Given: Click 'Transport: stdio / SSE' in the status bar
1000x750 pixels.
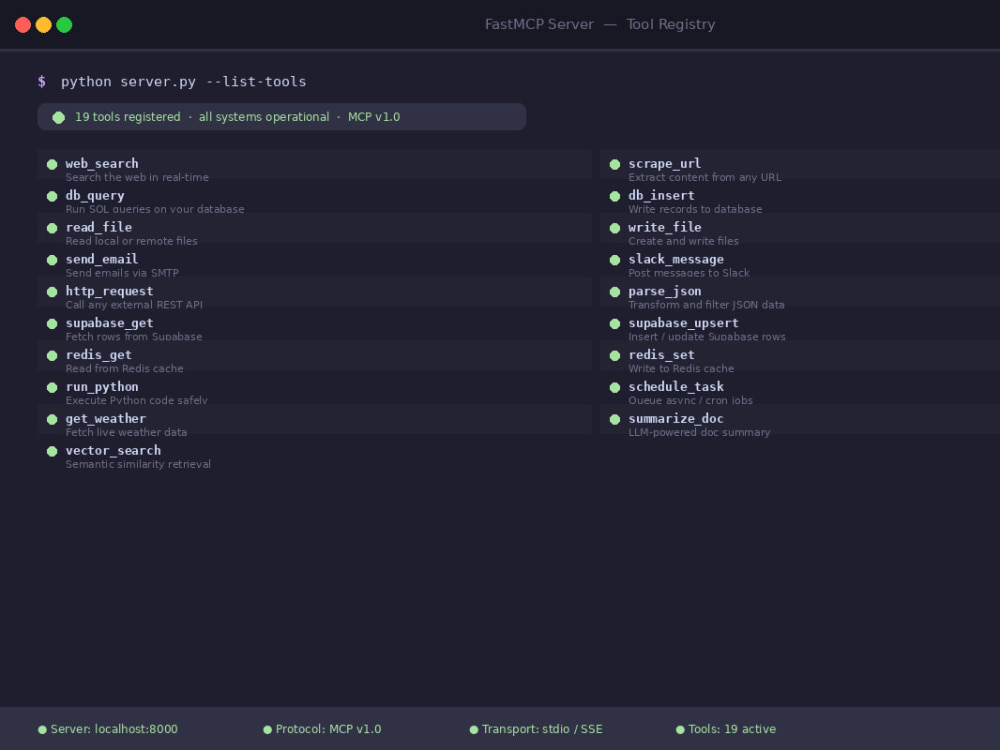Looking at the screenshot, I should 542,730.
